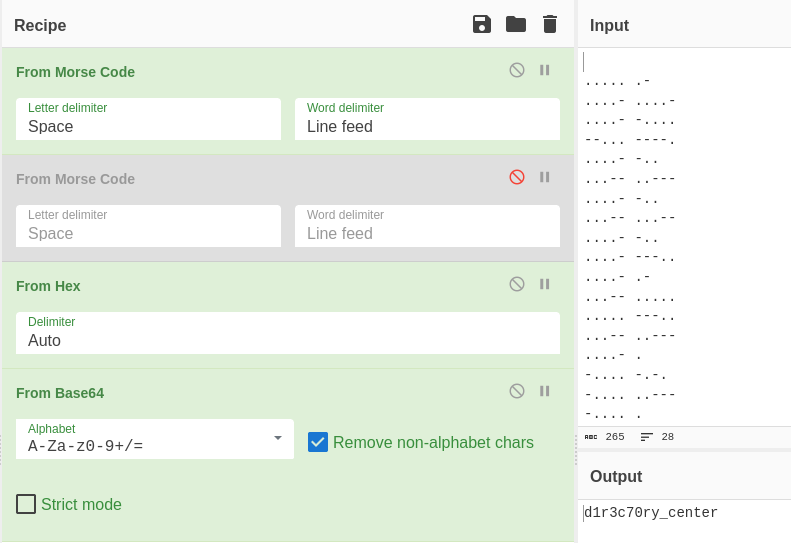Re-enable the second From Morse Code operation
The image size is (791, 543).
(x=517, y=177)
